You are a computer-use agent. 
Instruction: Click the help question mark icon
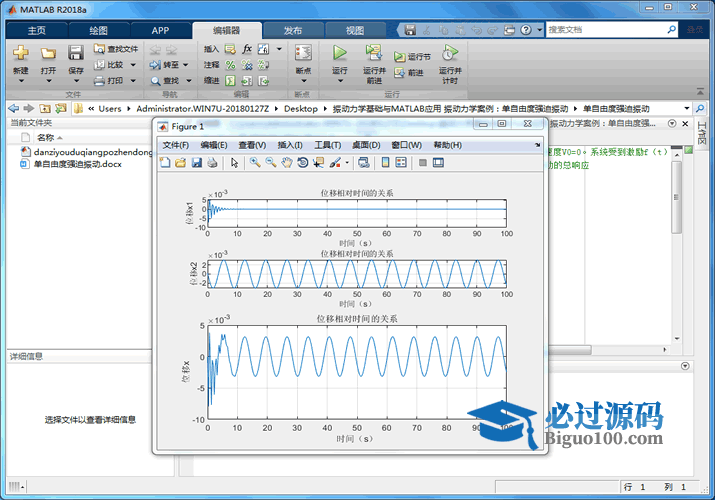click(526, 30)
